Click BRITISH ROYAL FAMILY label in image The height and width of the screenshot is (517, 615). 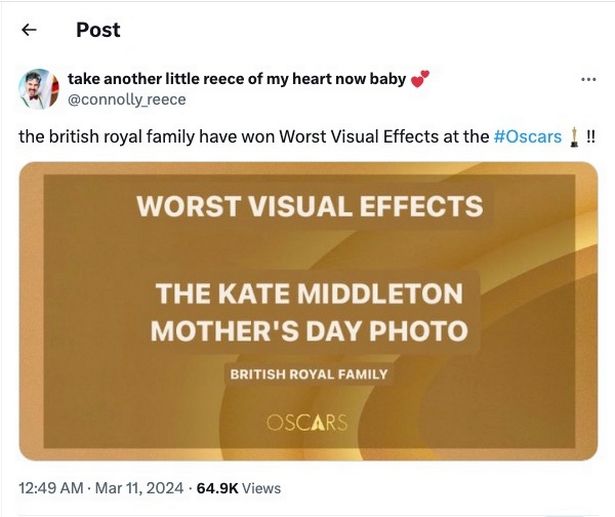click(x=309, y=375)
